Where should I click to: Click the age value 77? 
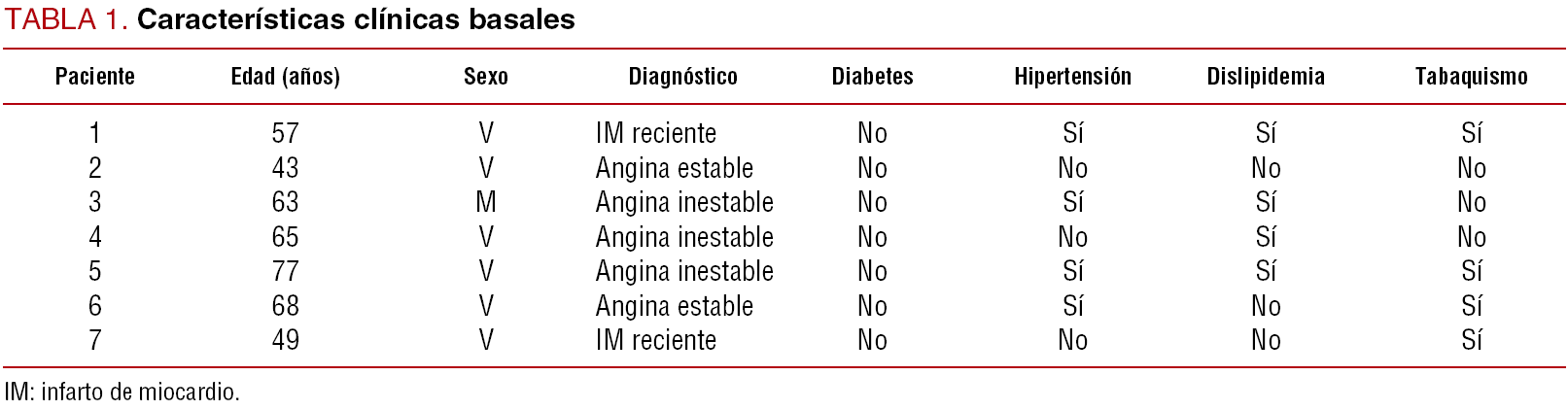285,271
